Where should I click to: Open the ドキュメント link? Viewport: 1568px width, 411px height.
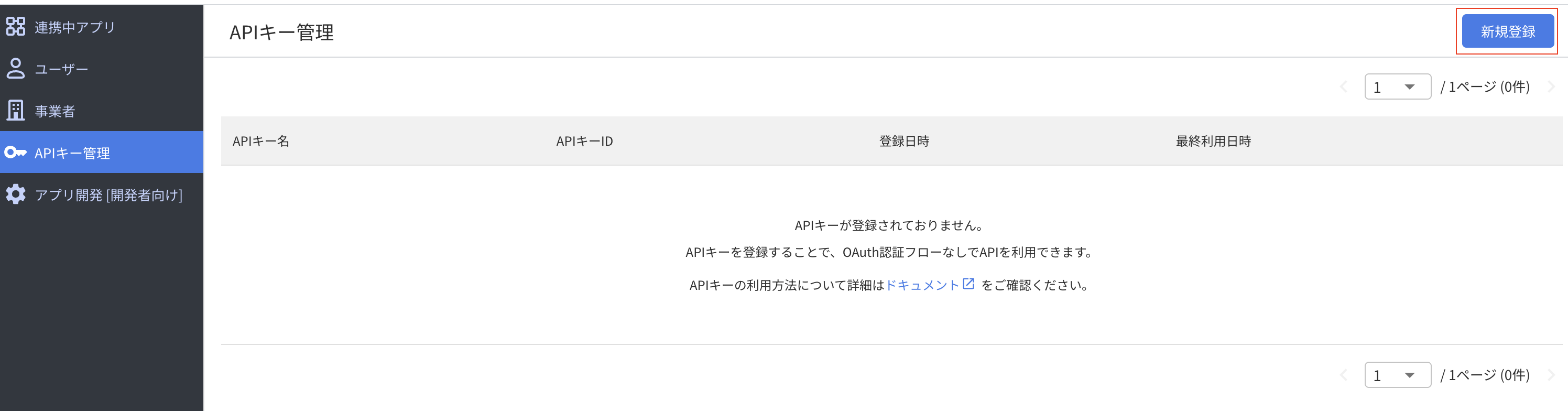coord(922,285)
